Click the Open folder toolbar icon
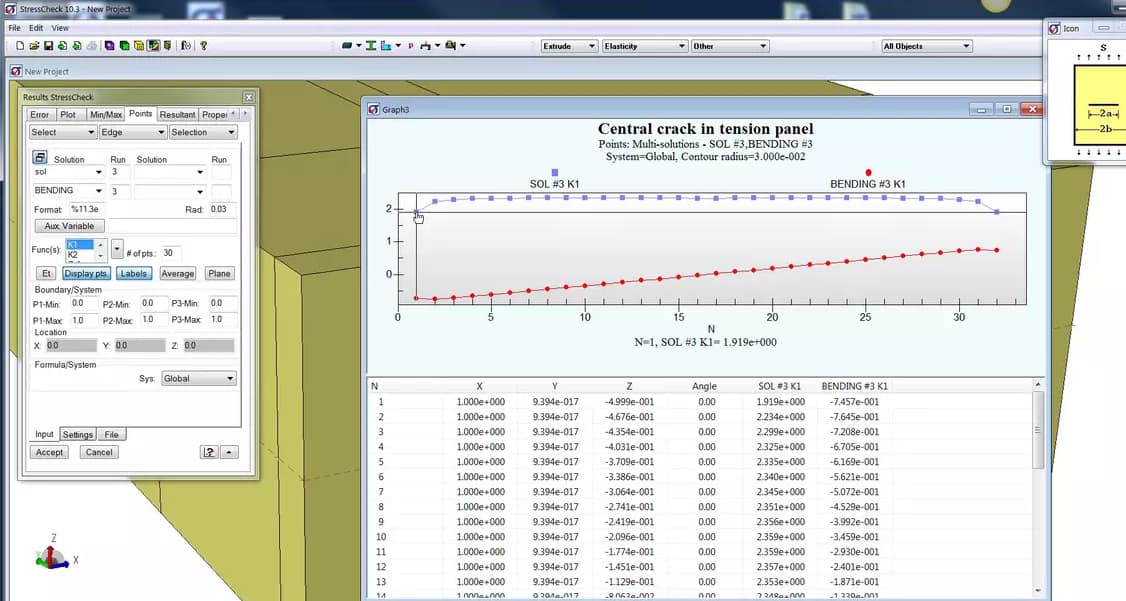Viewport: 1126px width, 601px height. click(34, 46)
